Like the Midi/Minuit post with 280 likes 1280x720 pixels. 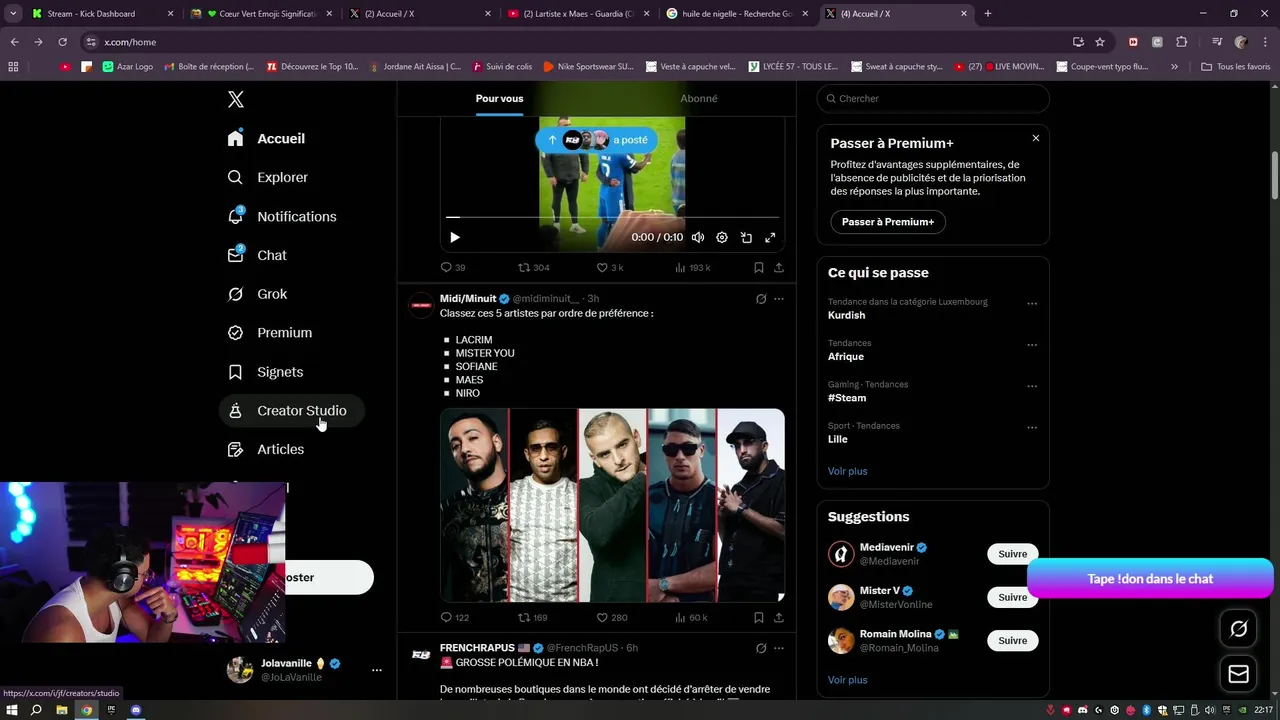(612, 617)
